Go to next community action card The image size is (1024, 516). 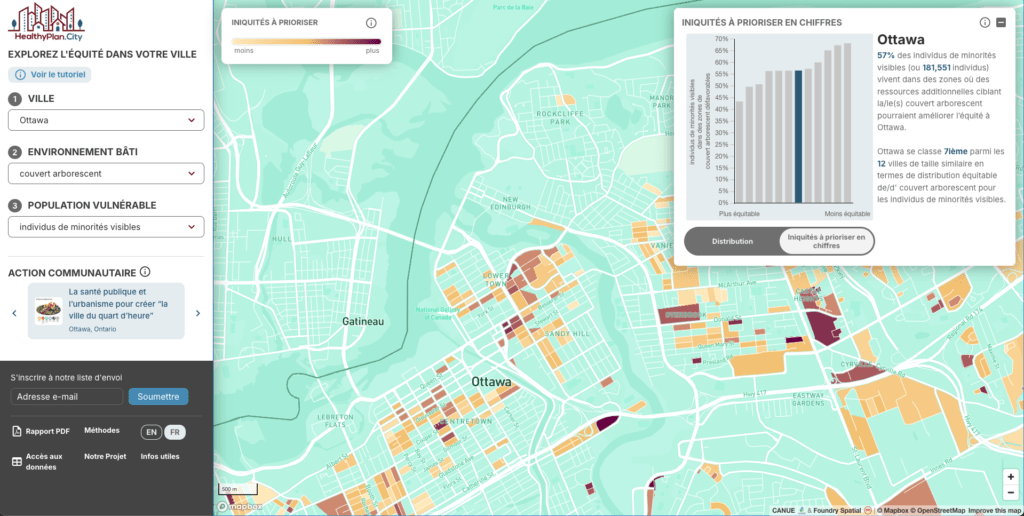point(198,313)
